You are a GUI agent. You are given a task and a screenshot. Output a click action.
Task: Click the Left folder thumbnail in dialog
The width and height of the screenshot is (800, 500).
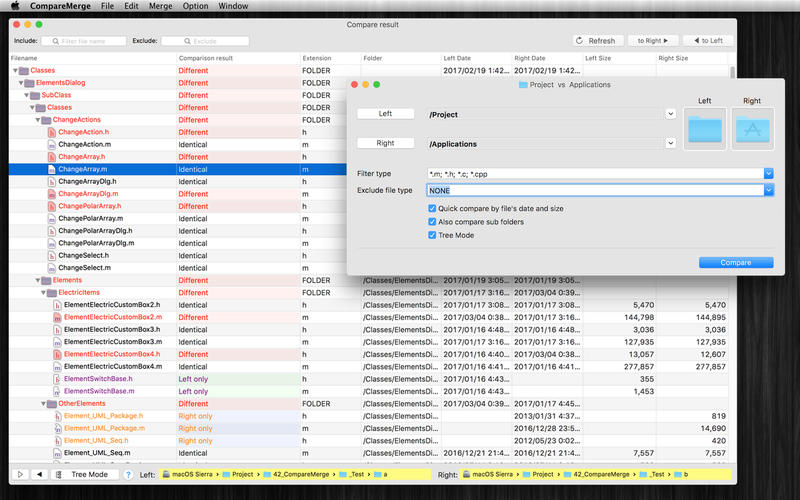pyautogui.click(x=705, y=129)
